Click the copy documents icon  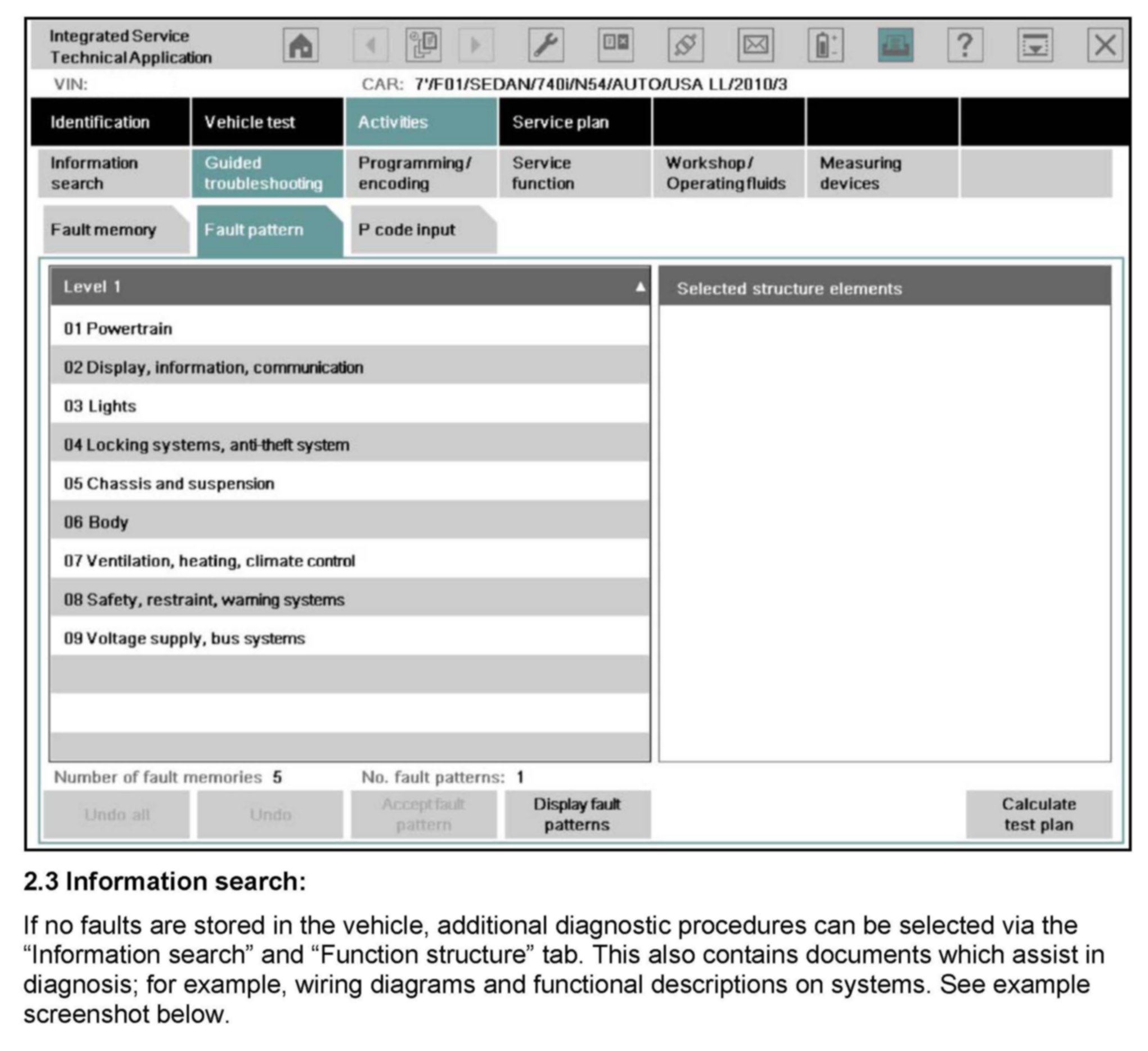coord(423,44)
